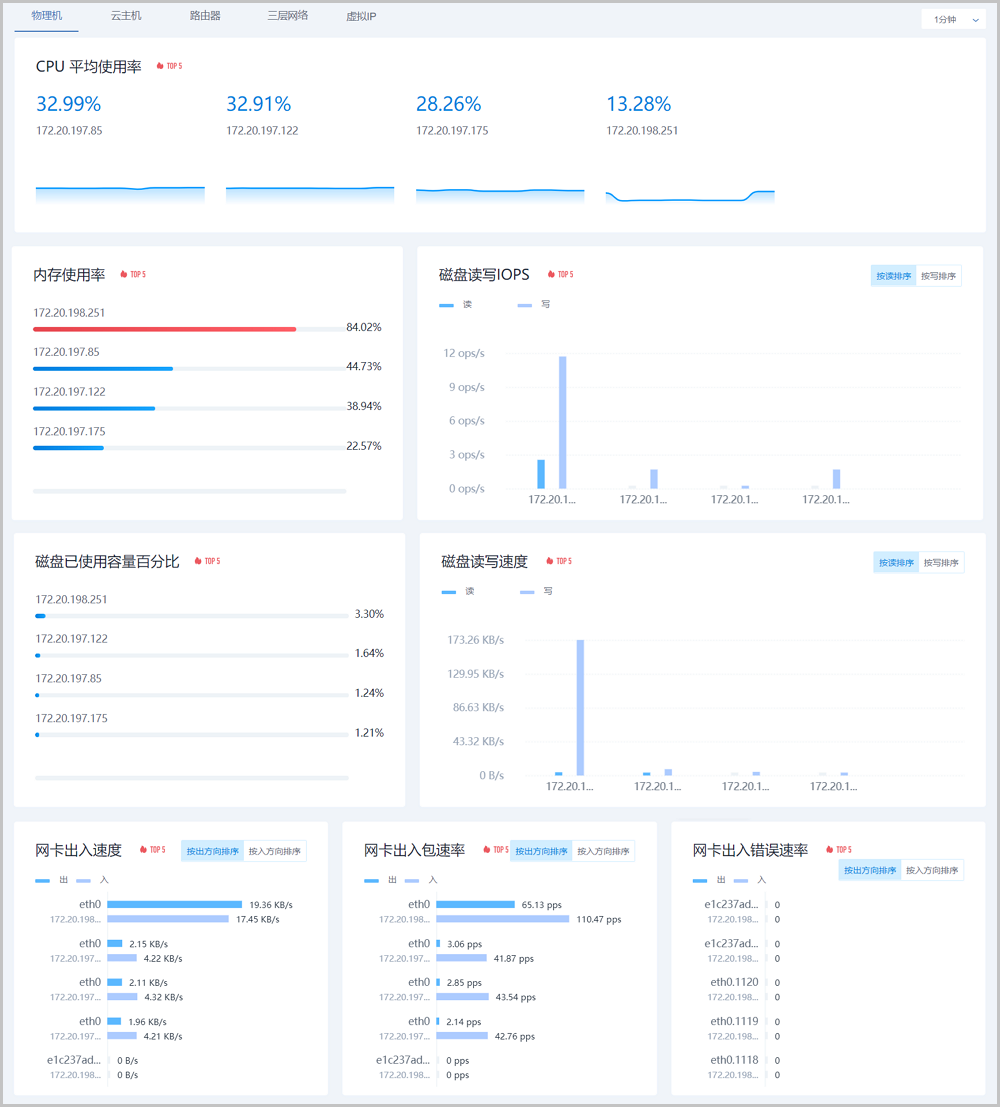
Task: Sort 网卡出入速度 by 按入方向排序
Action: (275, 851)
